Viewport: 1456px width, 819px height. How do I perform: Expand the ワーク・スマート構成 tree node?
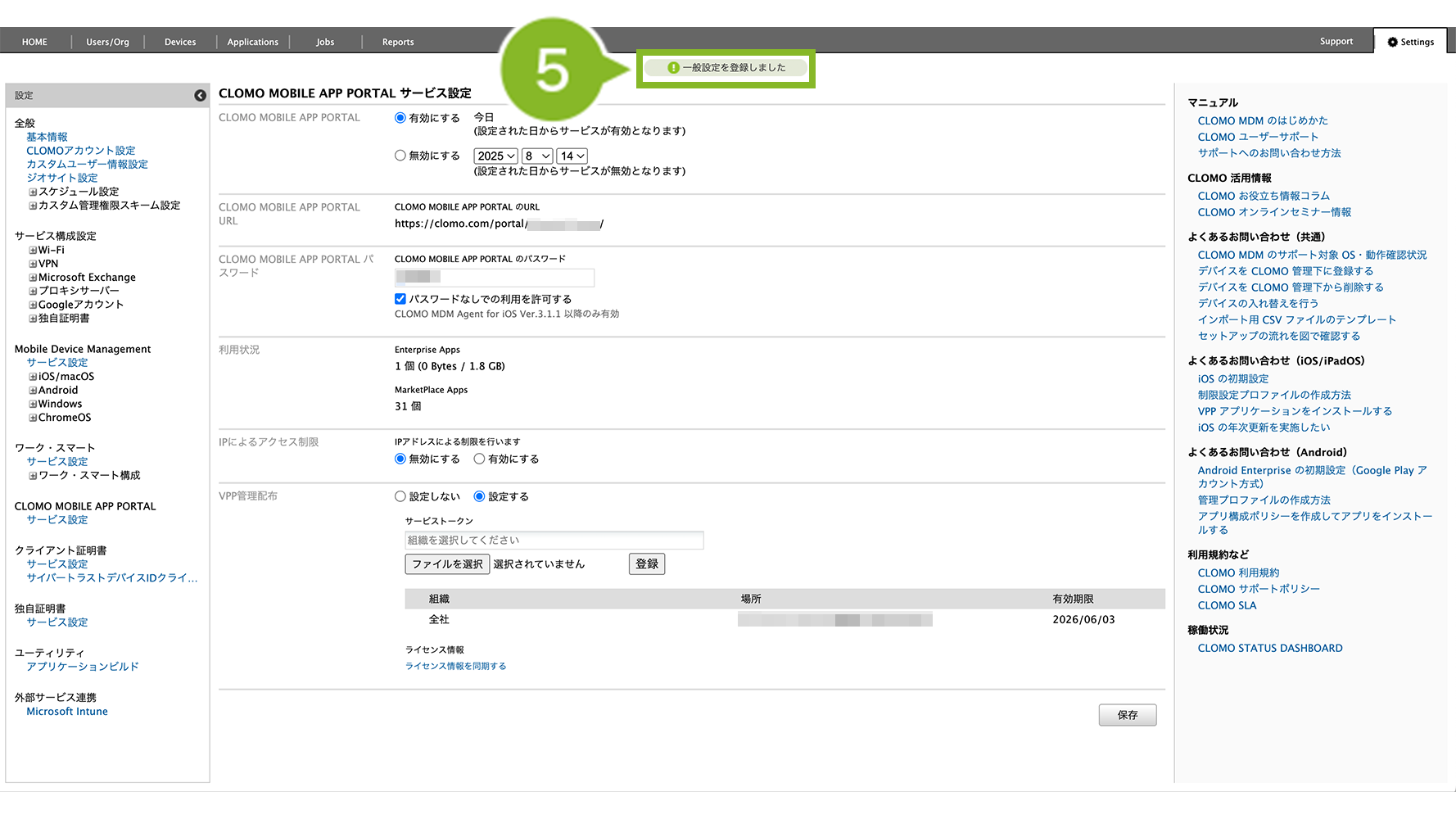[x=33, y=476]
